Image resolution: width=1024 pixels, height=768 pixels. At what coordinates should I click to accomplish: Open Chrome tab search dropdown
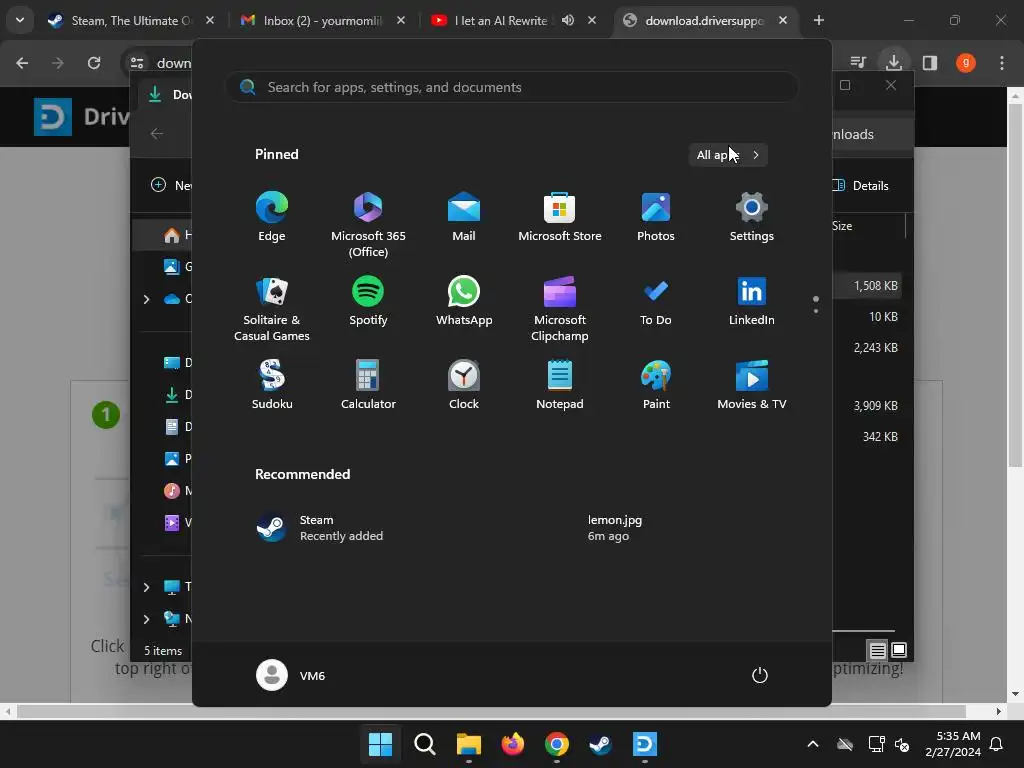pyautogui.click(x=20, y=20)
